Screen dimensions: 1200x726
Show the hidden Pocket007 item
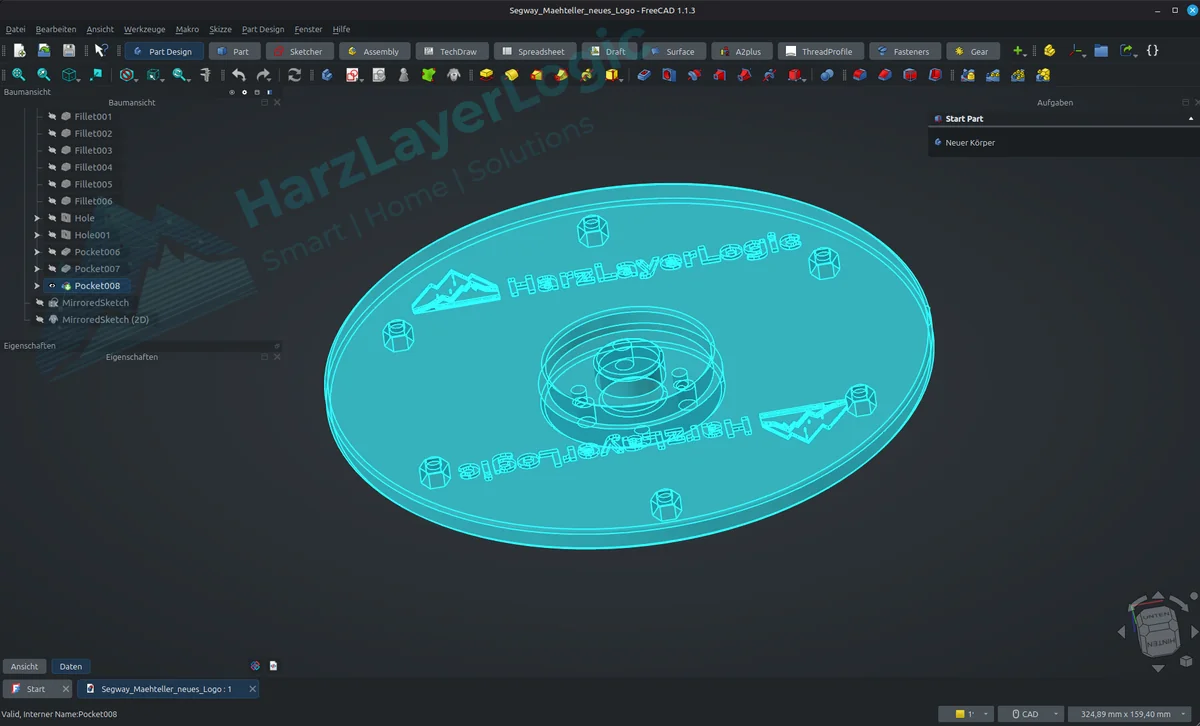click(x=52, y=269)
